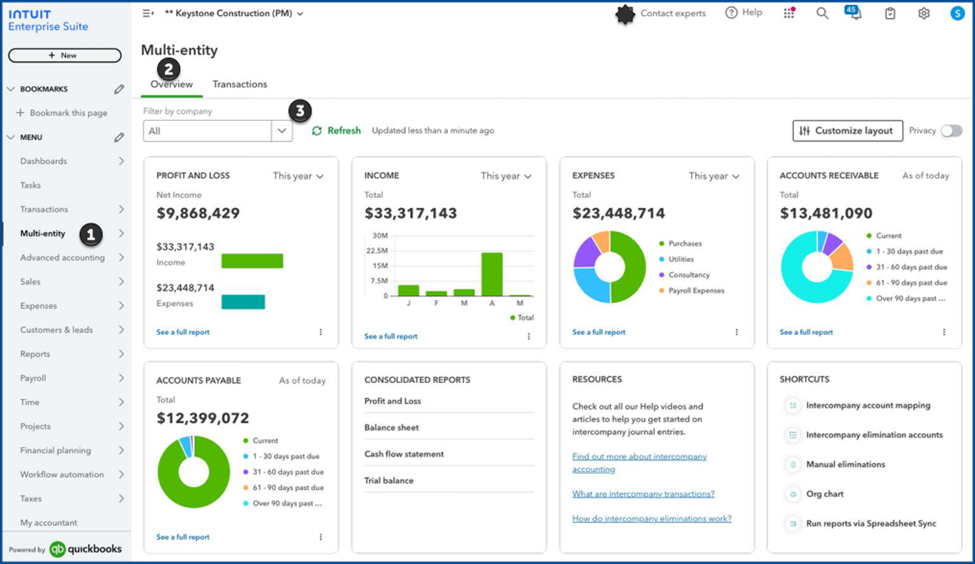Click the search magnifier icon
975x564 pixels.
822,13
